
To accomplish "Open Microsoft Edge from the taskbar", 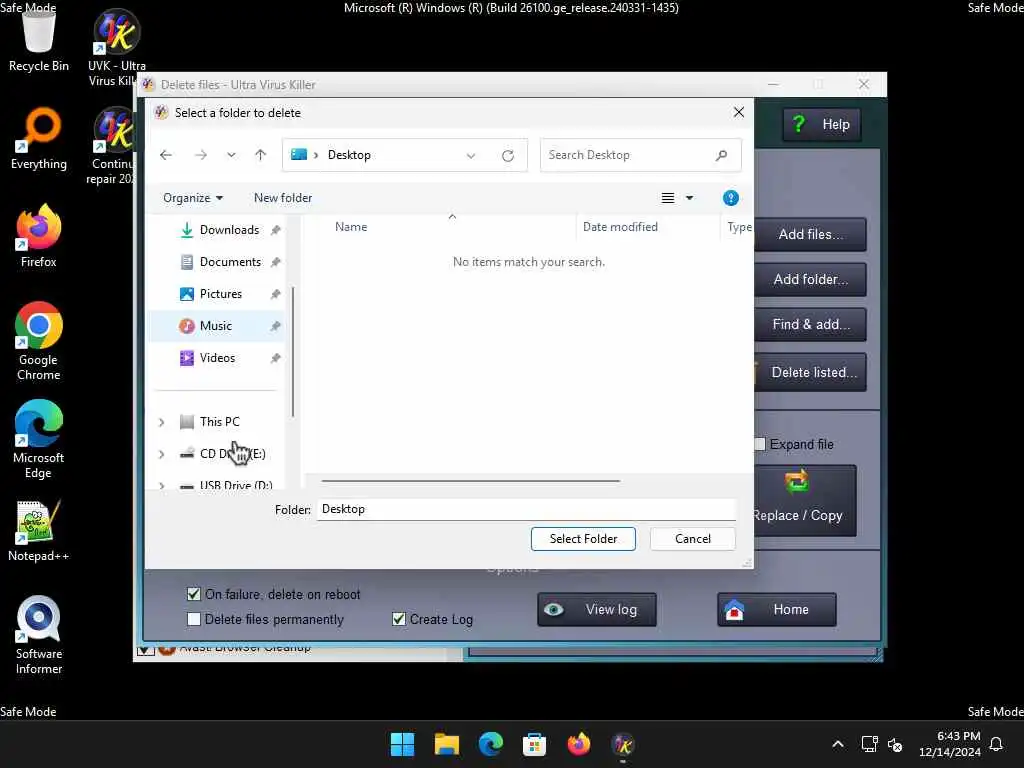I will tap(490, 744).
